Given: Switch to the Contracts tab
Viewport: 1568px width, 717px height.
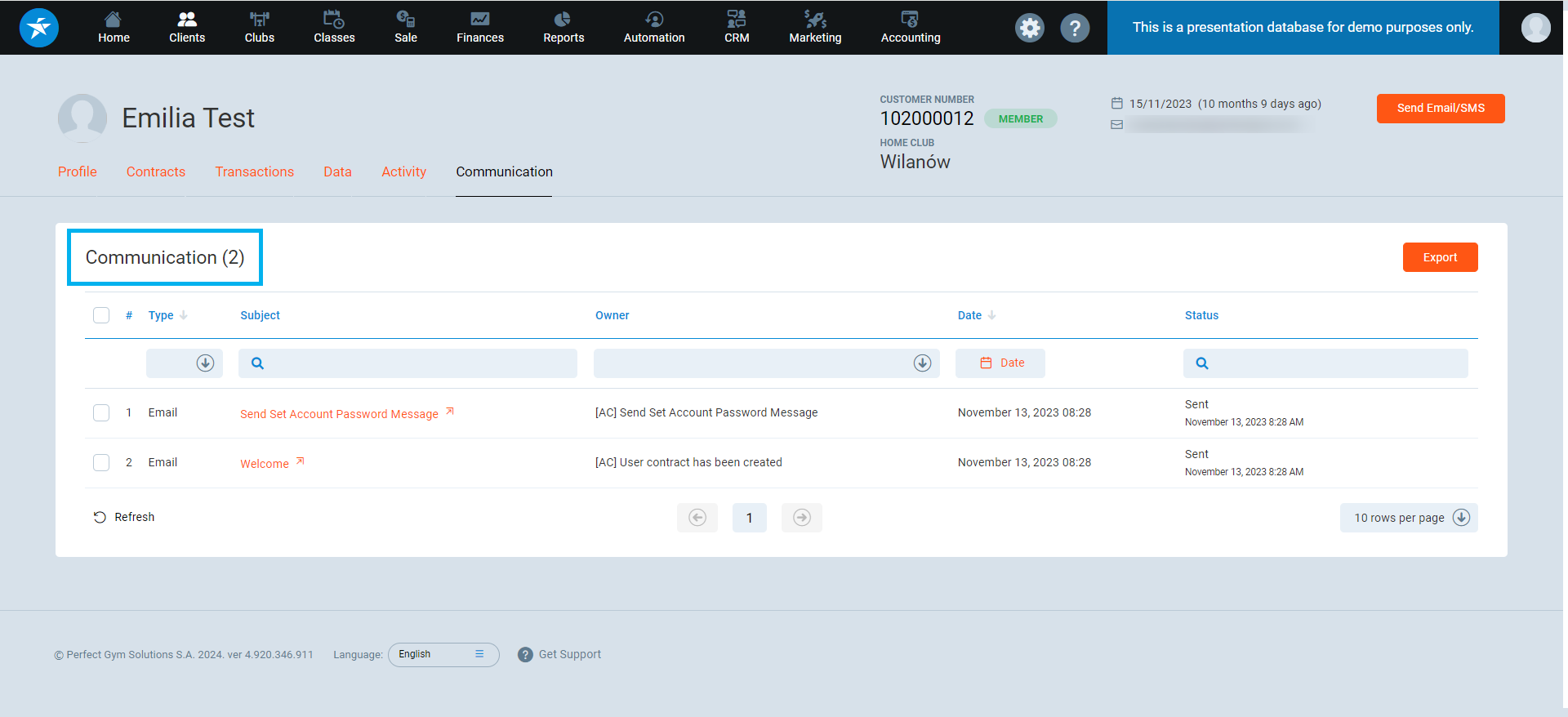Looking at the screenshot, I should pyautogui.click(x=155, y=171).
